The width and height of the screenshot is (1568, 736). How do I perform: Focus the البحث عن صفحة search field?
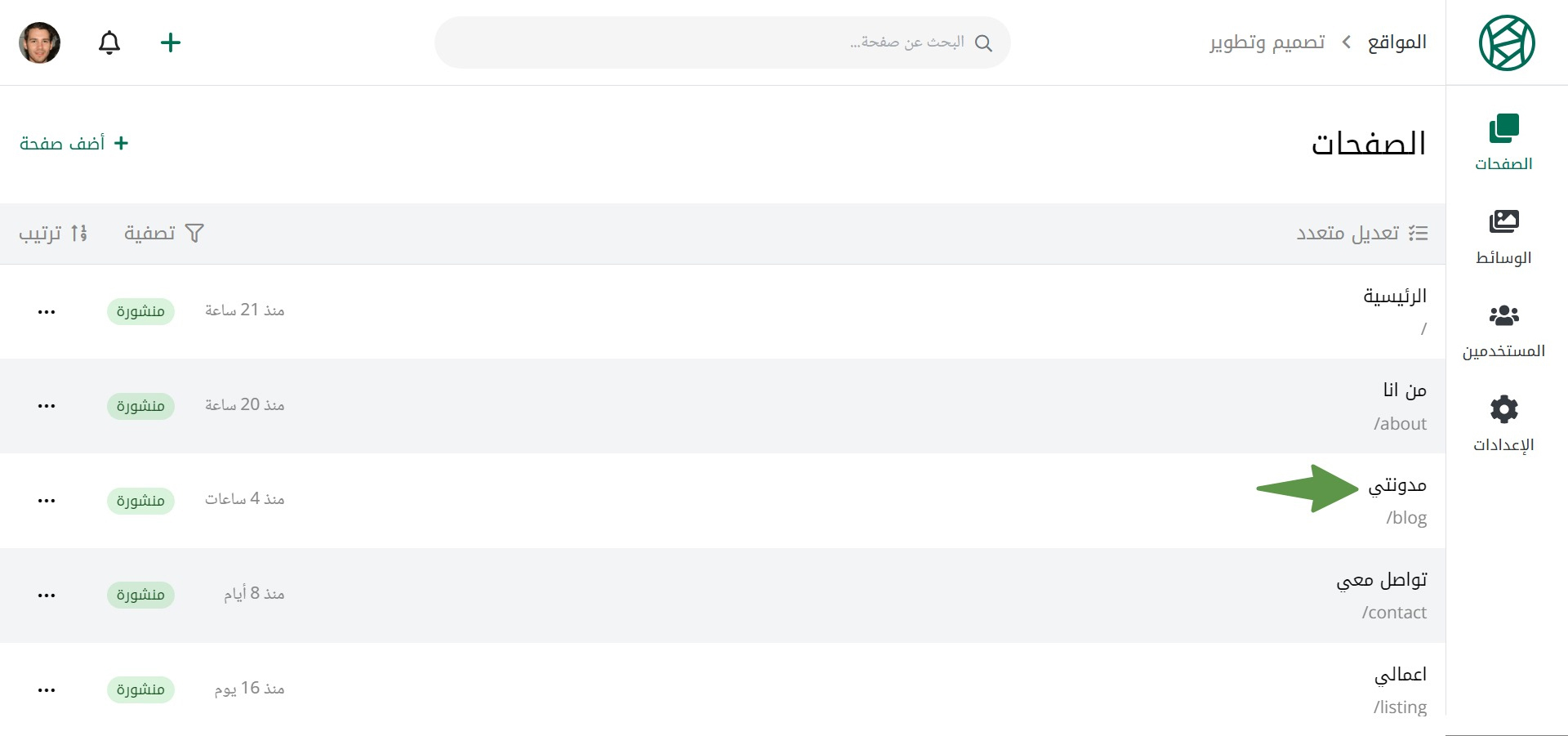723,42
